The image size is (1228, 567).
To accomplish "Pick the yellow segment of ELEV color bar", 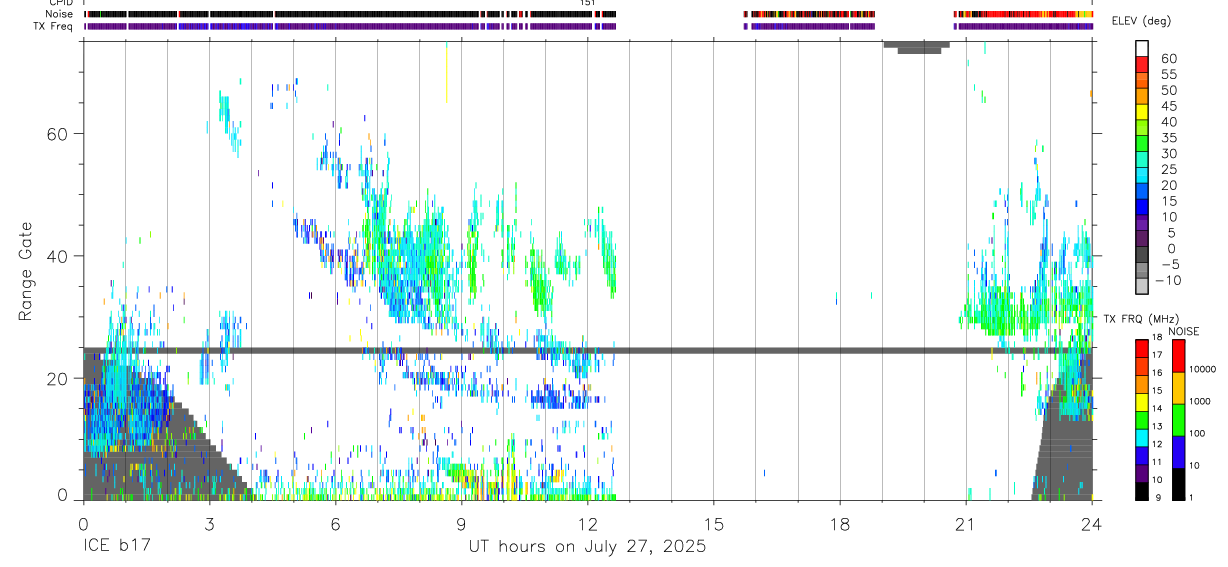I will coord(1142,113).
